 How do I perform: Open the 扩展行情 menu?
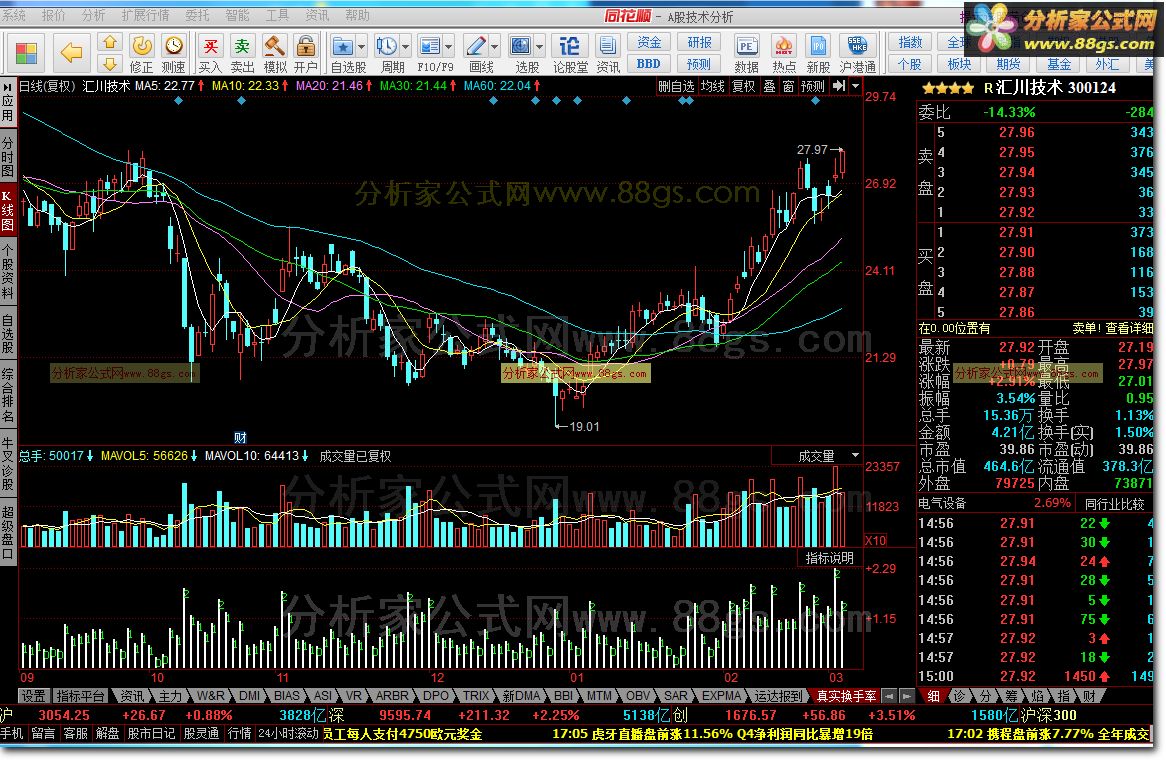(145, 15)
